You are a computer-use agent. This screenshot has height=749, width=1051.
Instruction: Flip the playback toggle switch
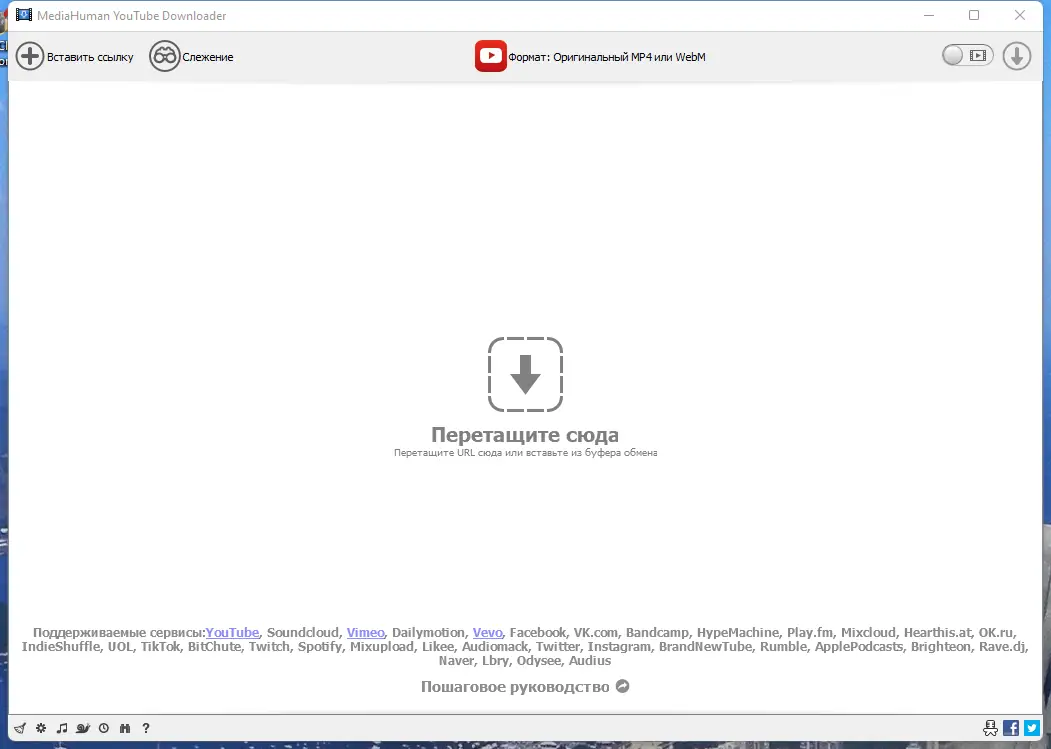[966, 56]
